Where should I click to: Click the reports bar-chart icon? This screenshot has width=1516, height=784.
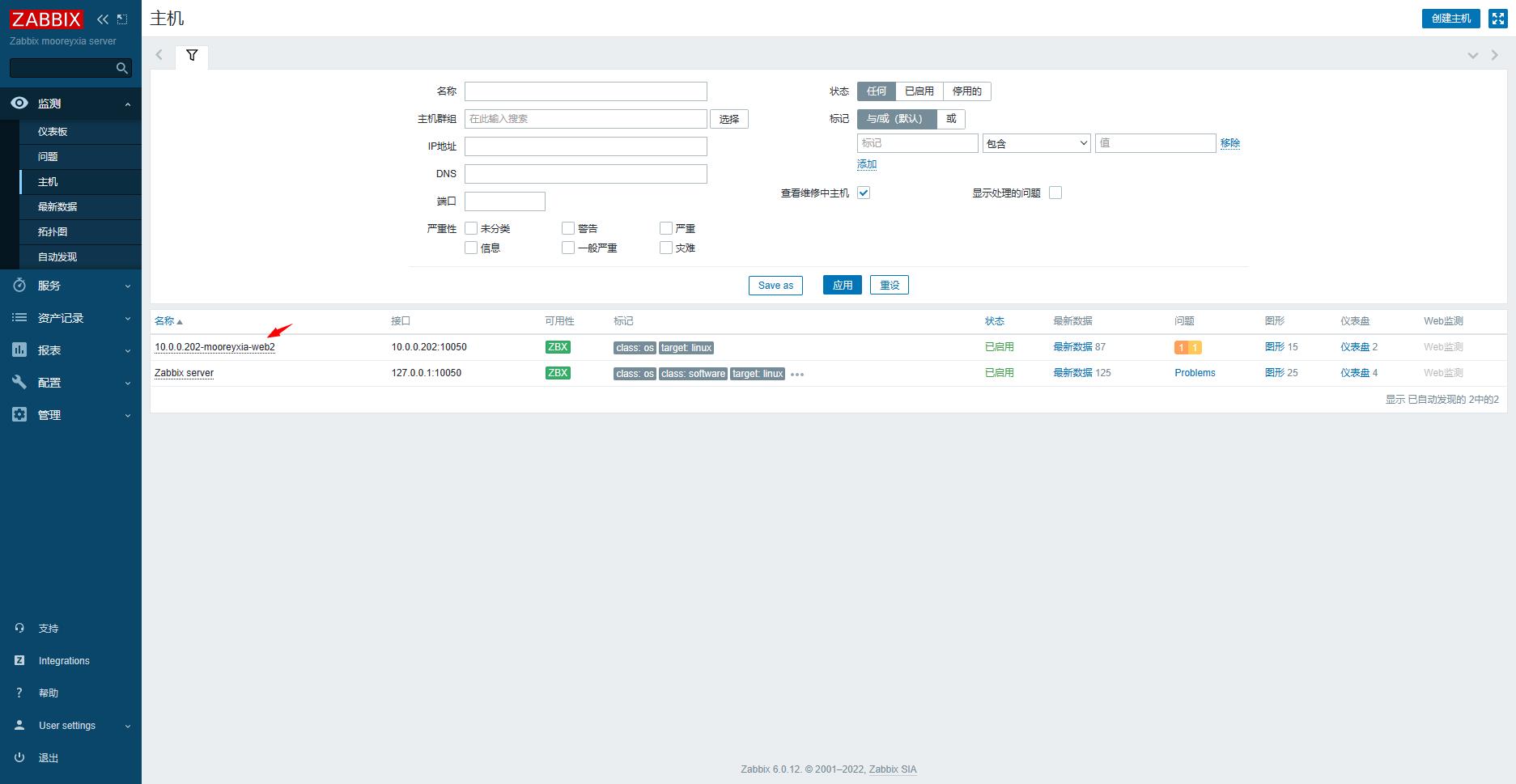click(19, 350)
